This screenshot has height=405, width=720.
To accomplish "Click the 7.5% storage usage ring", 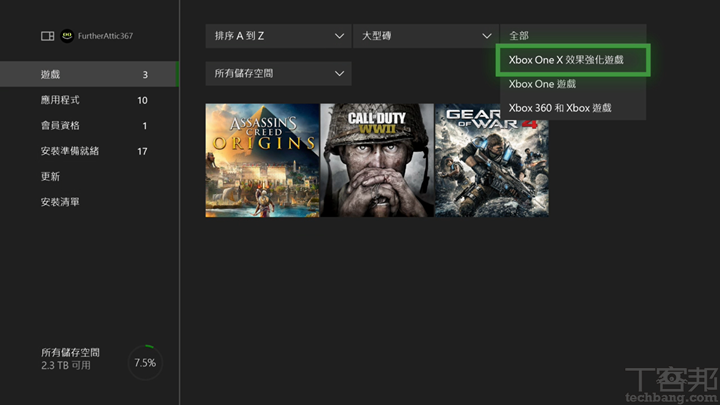I will click(145, 363).
